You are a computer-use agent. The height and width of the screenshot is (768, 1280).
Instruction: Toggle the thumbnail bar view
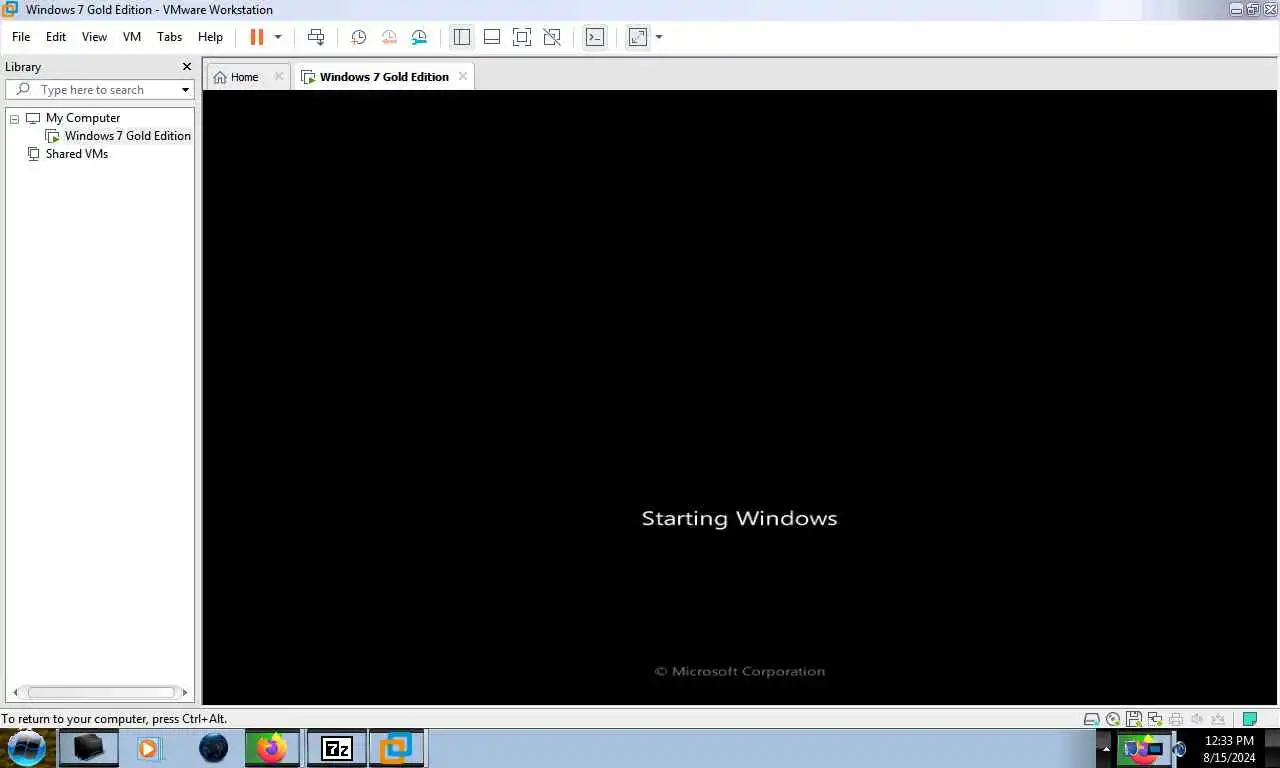(492, 37)
